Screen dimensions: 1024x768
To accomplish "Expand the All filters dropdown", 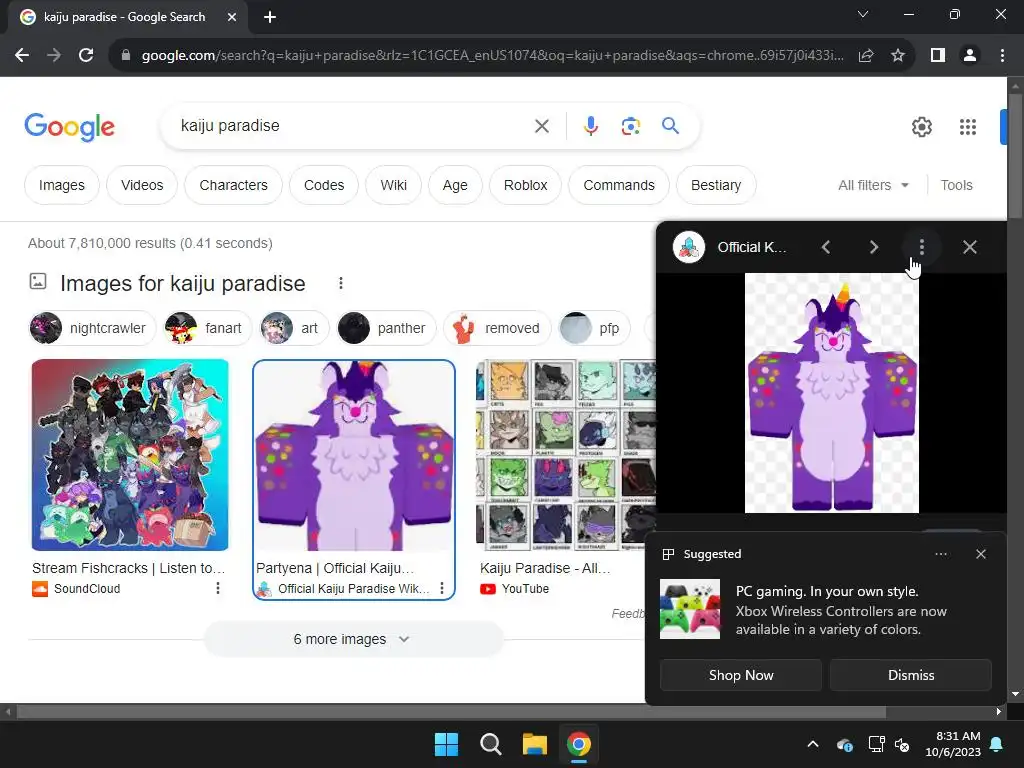I will 873,185.
